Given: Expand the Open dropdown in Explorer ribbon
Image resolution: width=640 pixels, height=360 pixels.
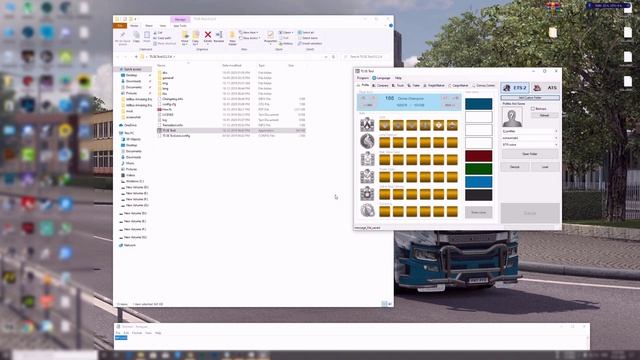Looking at the screenshot, I should click(286, 33).
